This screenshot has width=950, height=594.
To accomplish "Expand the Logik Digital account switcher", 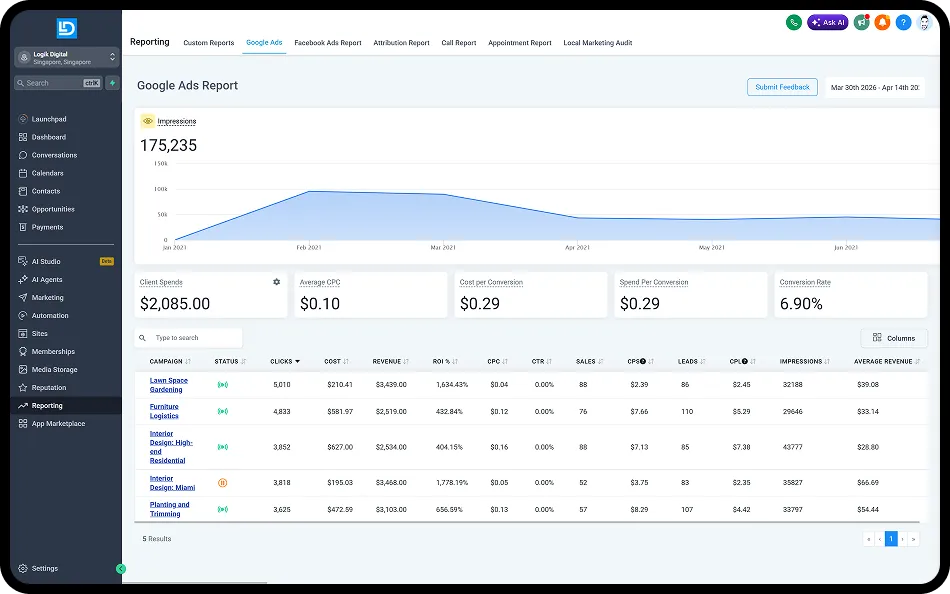I will pos(67,58).
